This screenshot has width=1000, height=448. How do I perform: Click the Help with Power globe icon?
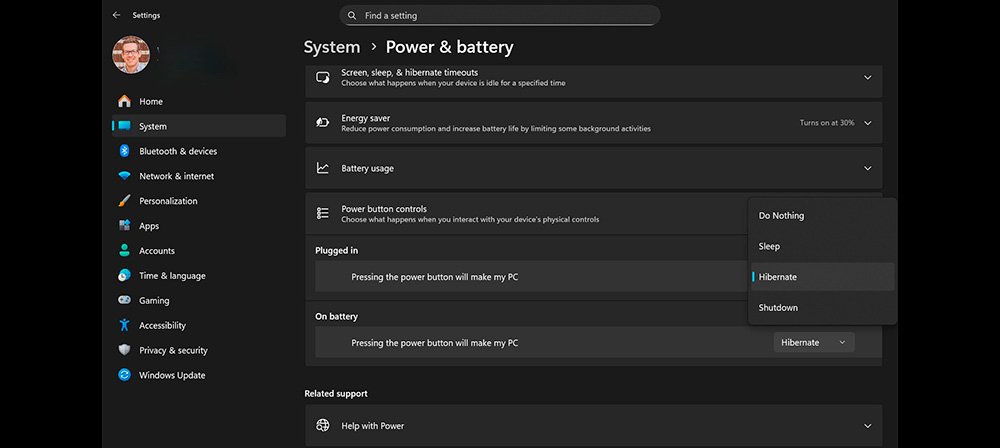(323, 426)
